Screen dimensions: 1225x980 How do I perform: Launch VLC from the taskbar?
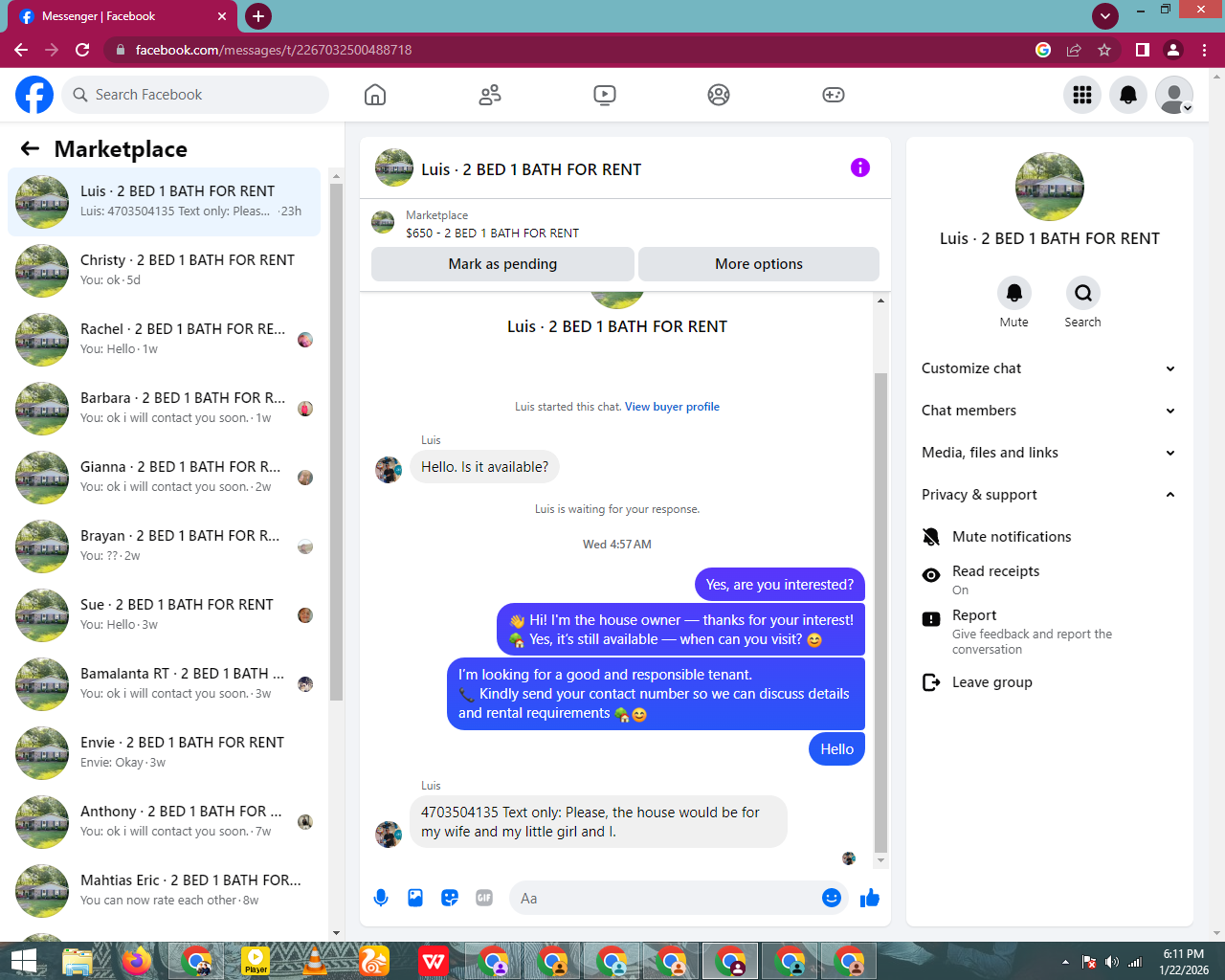click(315, 961)
